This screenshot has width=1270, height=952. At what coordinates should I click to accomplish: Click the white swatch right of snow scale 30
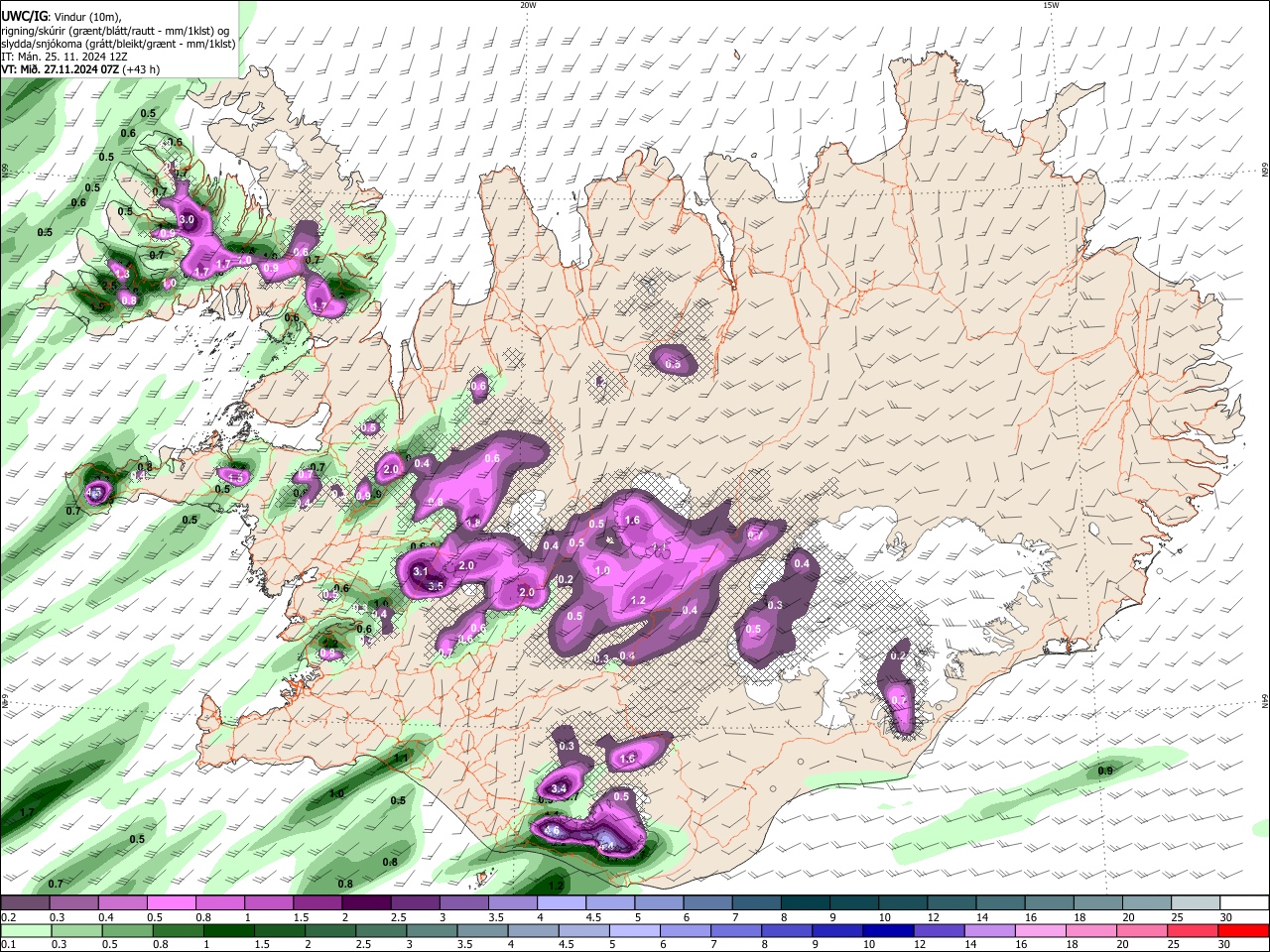click(1245, 903)
